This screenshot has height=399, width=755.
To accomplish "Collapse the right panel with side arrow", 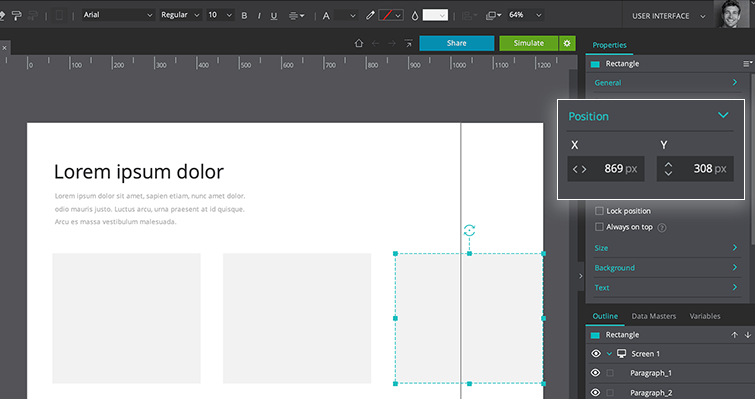I will tap(581, 276).
